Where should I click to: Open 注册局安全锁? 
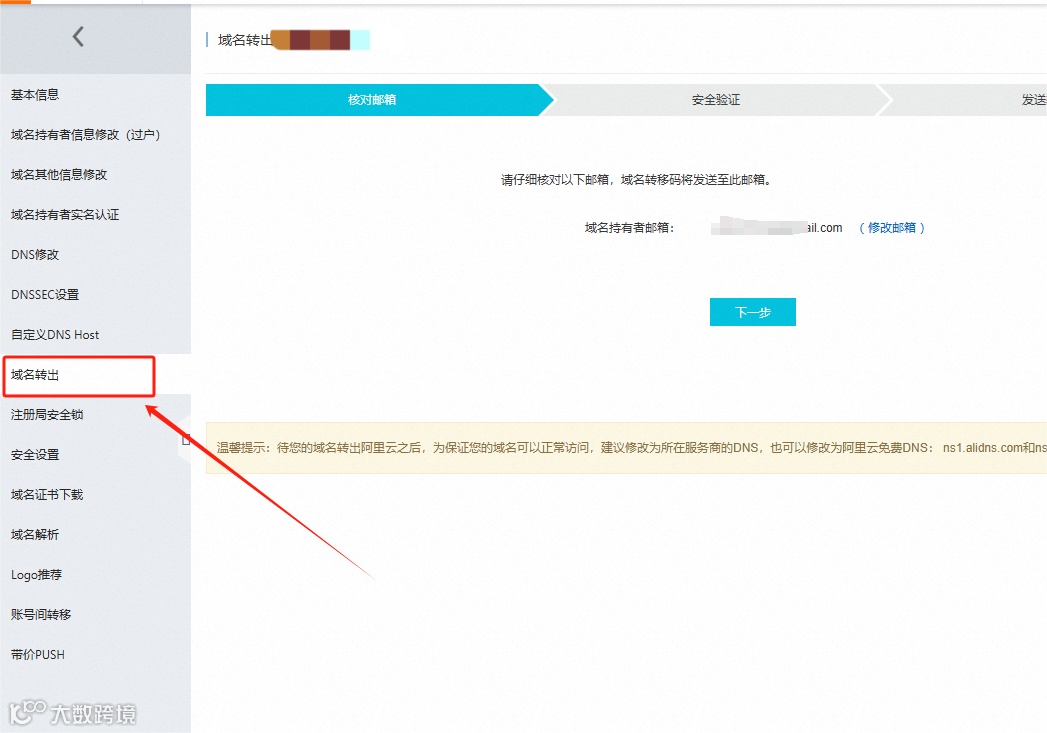click(48, 414)
